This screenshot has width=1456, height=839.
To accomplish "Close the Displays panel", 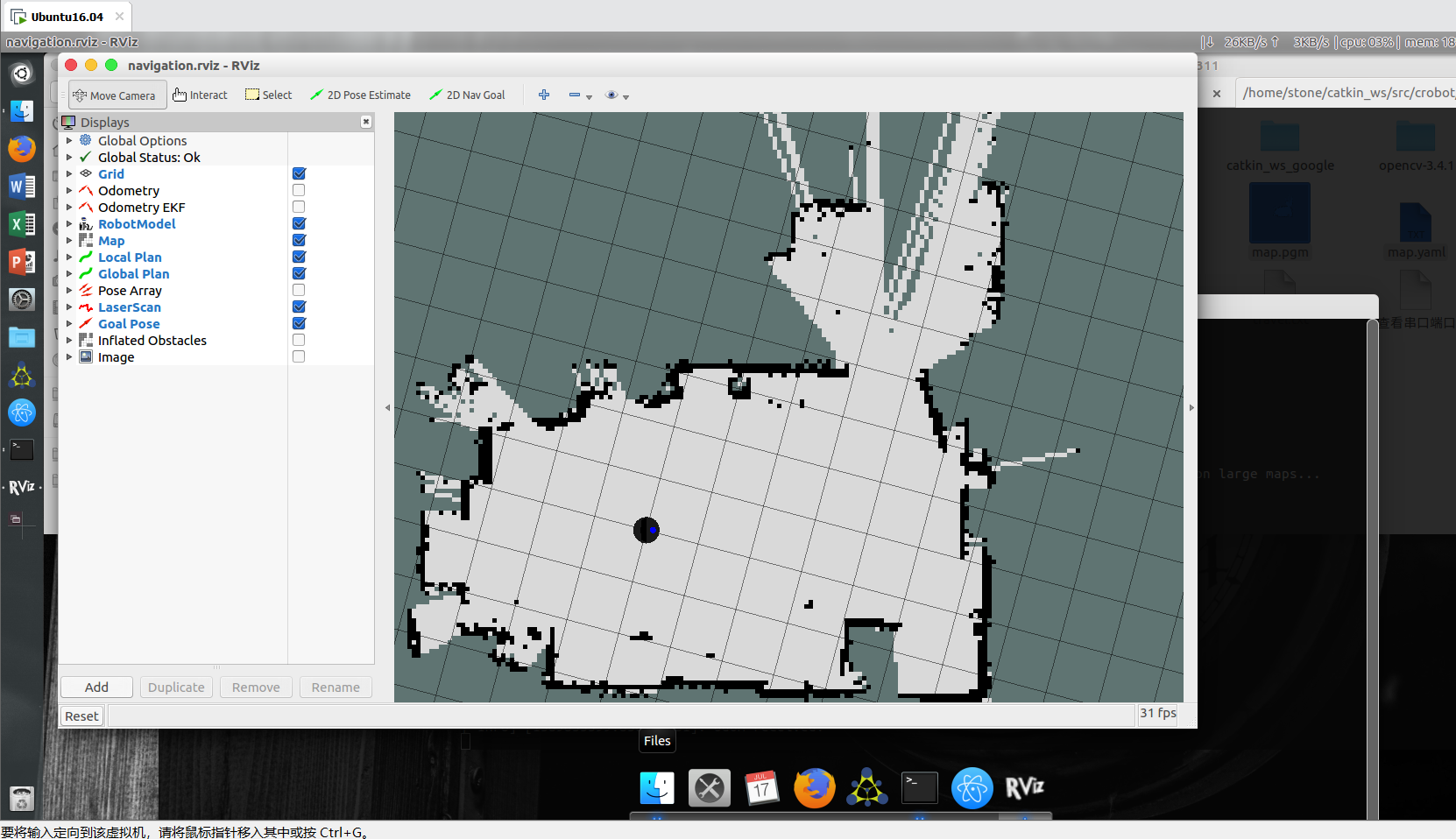I will click(x=366, y=123).
